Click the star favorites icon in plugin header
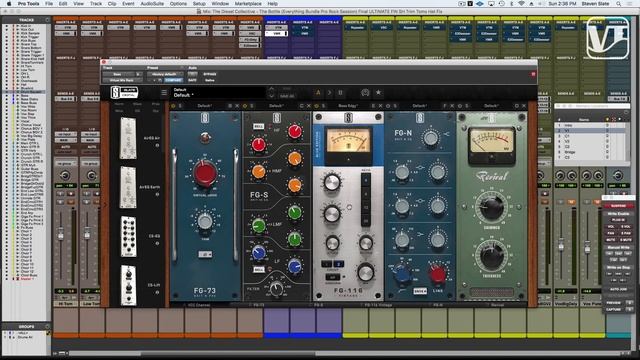This screenshot has height=360, width=640. [x=378, y=93]
